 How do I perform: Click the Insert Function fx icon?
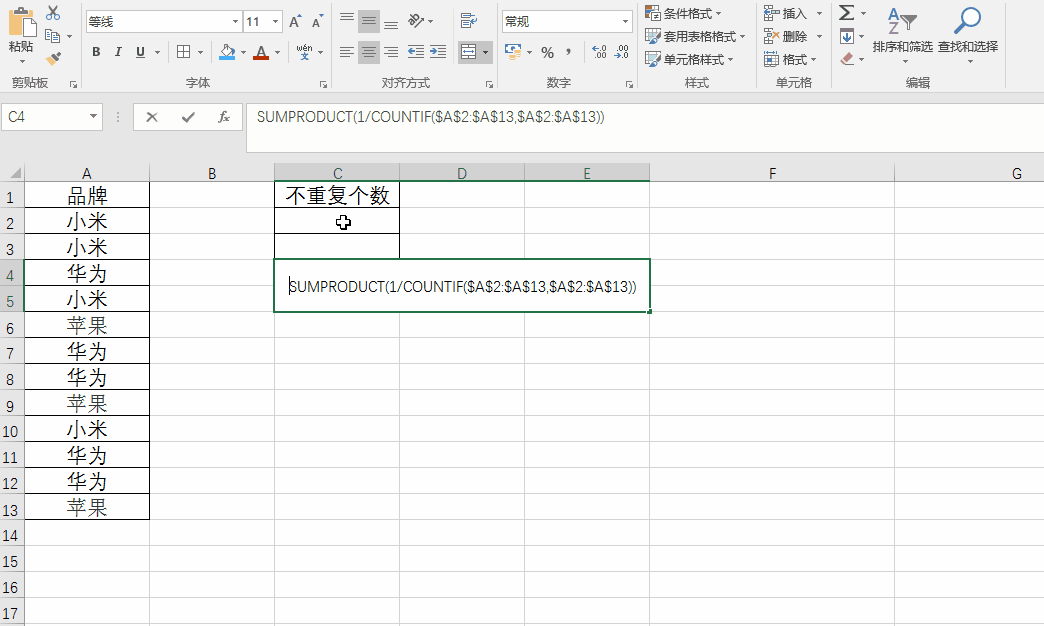point(224,117)
